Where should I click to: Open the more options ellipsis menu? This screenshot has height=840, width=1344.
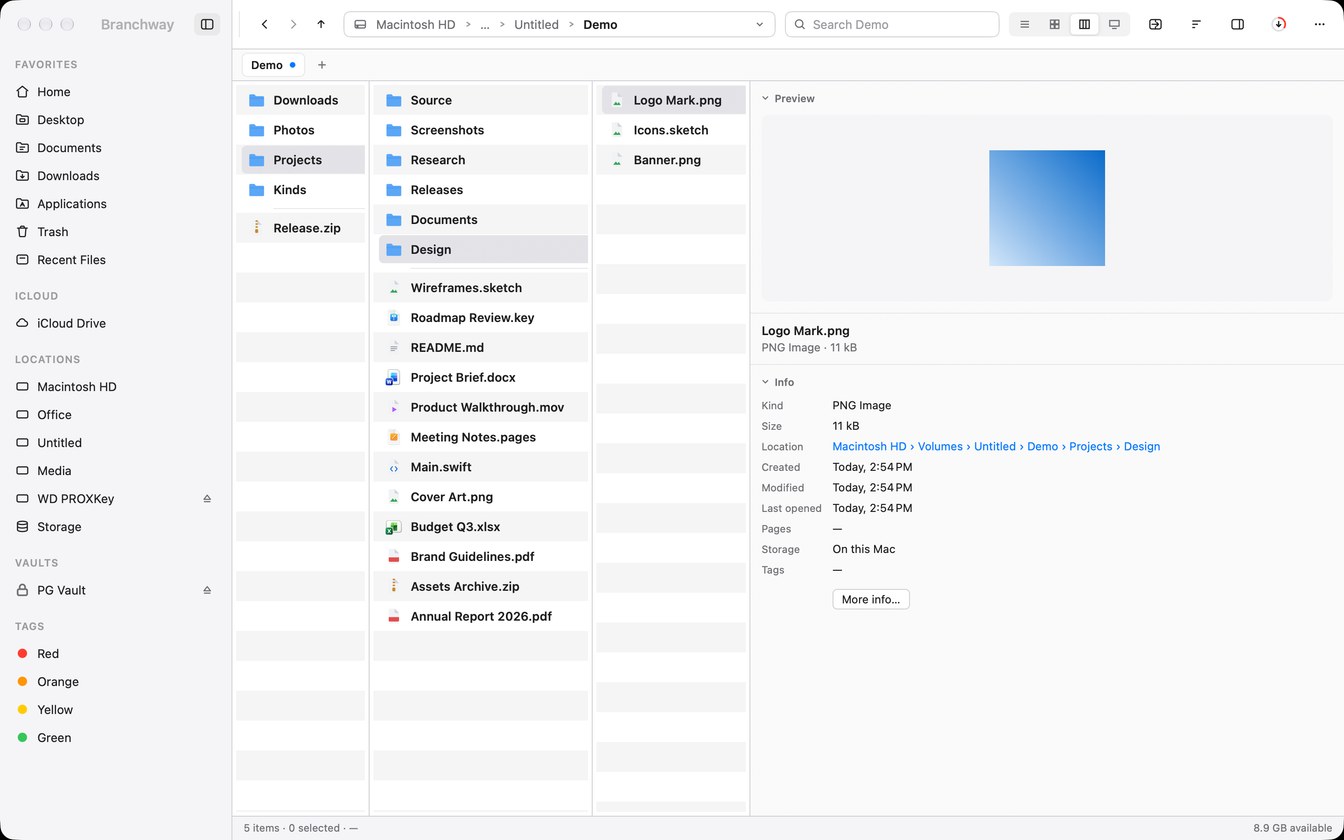[1319, 24]
